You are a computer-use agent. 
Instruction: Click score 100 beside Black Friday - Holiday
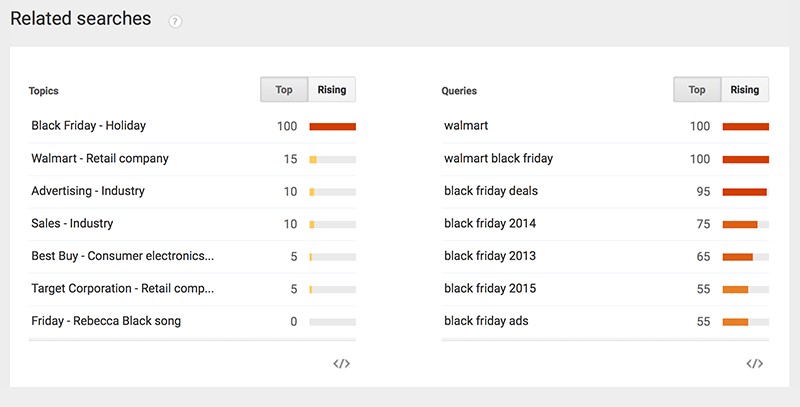click(287, 126)
